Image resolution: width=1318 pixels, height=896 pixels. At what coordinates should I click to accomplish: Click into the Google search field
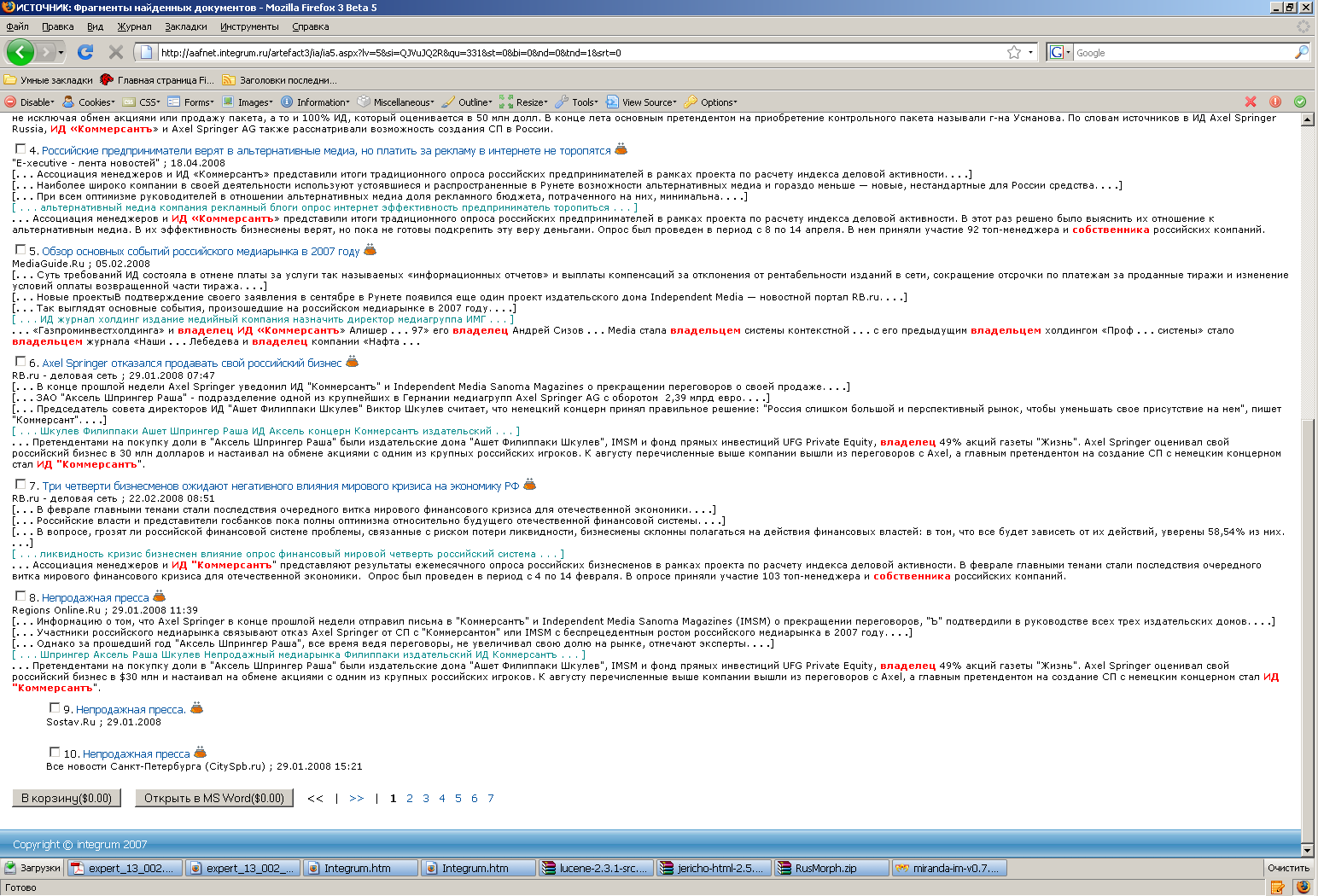tap(1182, 52)
